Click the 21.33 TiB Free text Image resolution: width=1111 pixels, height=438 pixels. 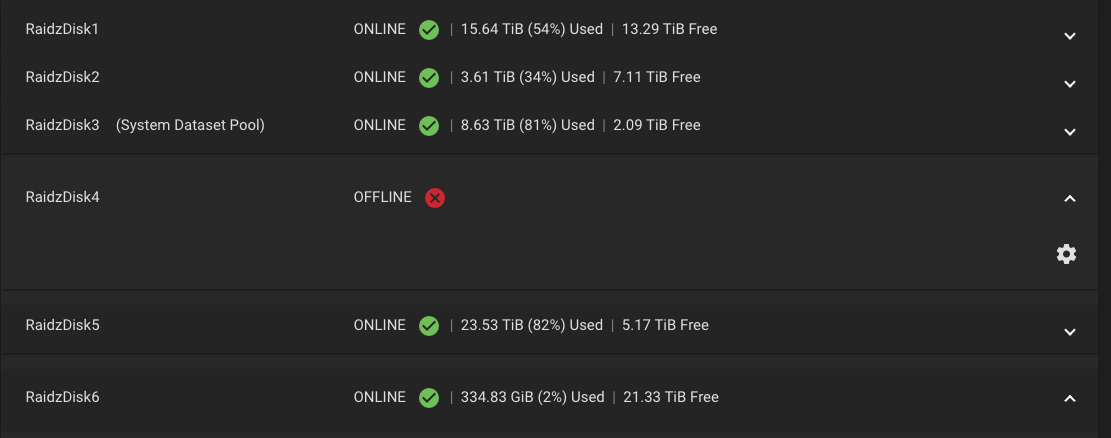[671, 397]
